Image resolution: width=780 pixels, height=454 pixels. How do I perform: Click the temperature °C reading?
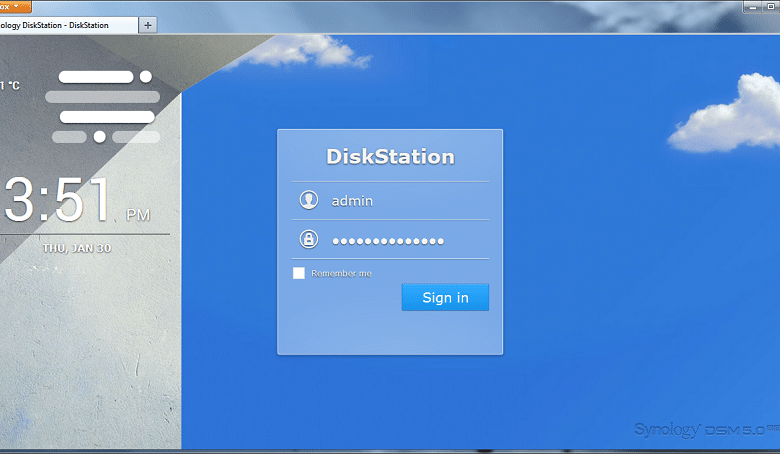(x=10, y=86)
